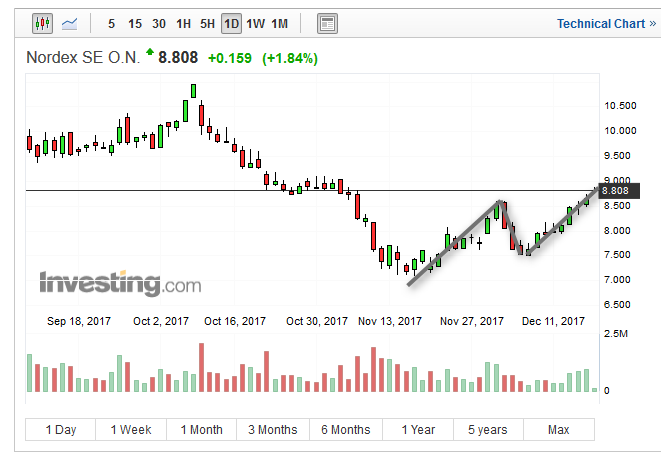Click the Nordex SE O.N. title
The width and height of the screenshot is (661, 453).
(x=83, y=58)
